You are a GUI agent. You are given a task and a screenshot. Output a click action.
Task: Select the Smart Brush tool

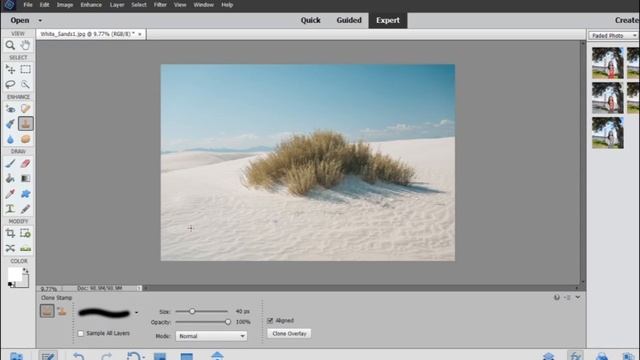pyautogui.click(x=10, y=124)
